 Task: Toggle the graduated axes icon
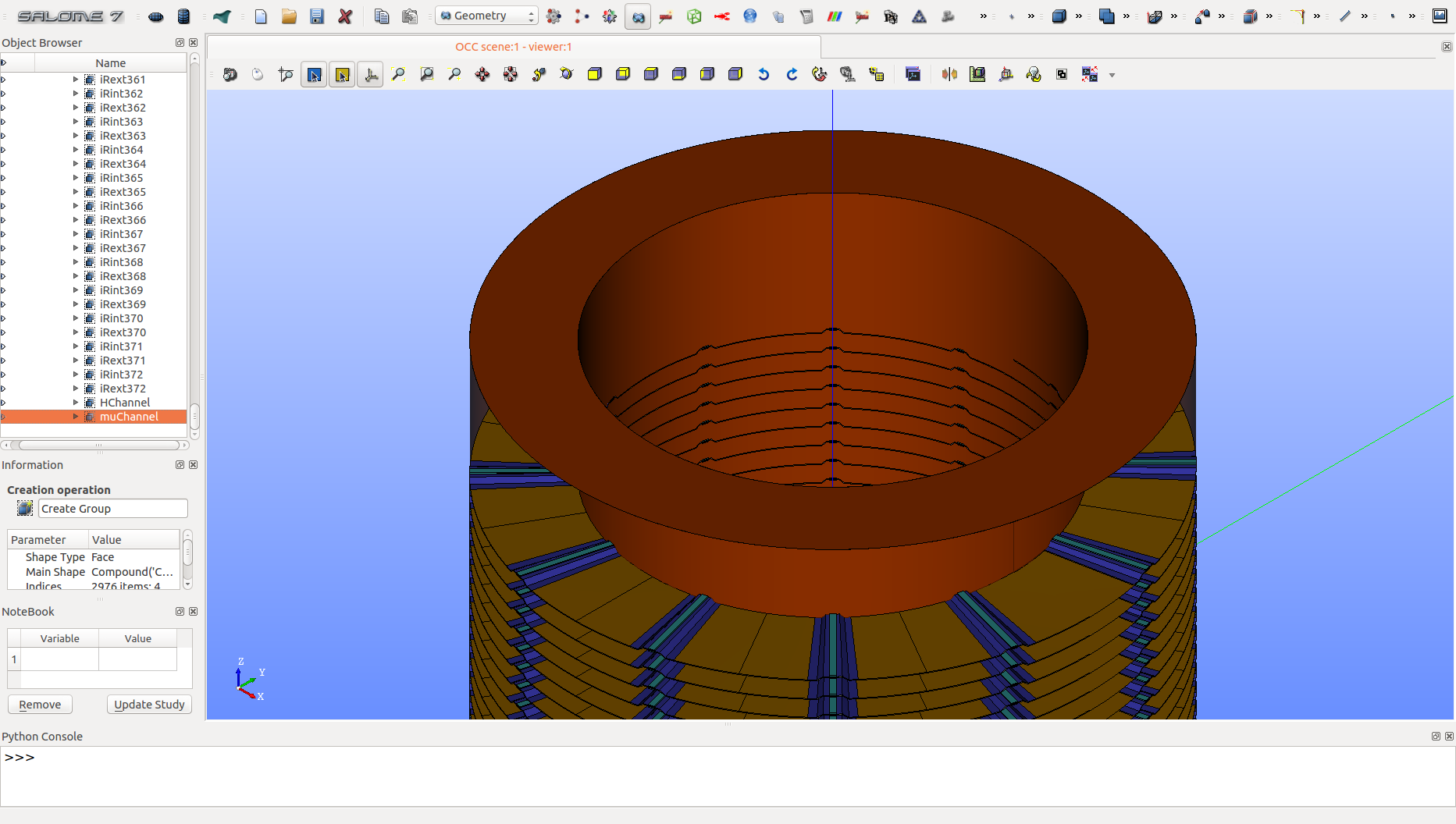(x=1006, y=74)
